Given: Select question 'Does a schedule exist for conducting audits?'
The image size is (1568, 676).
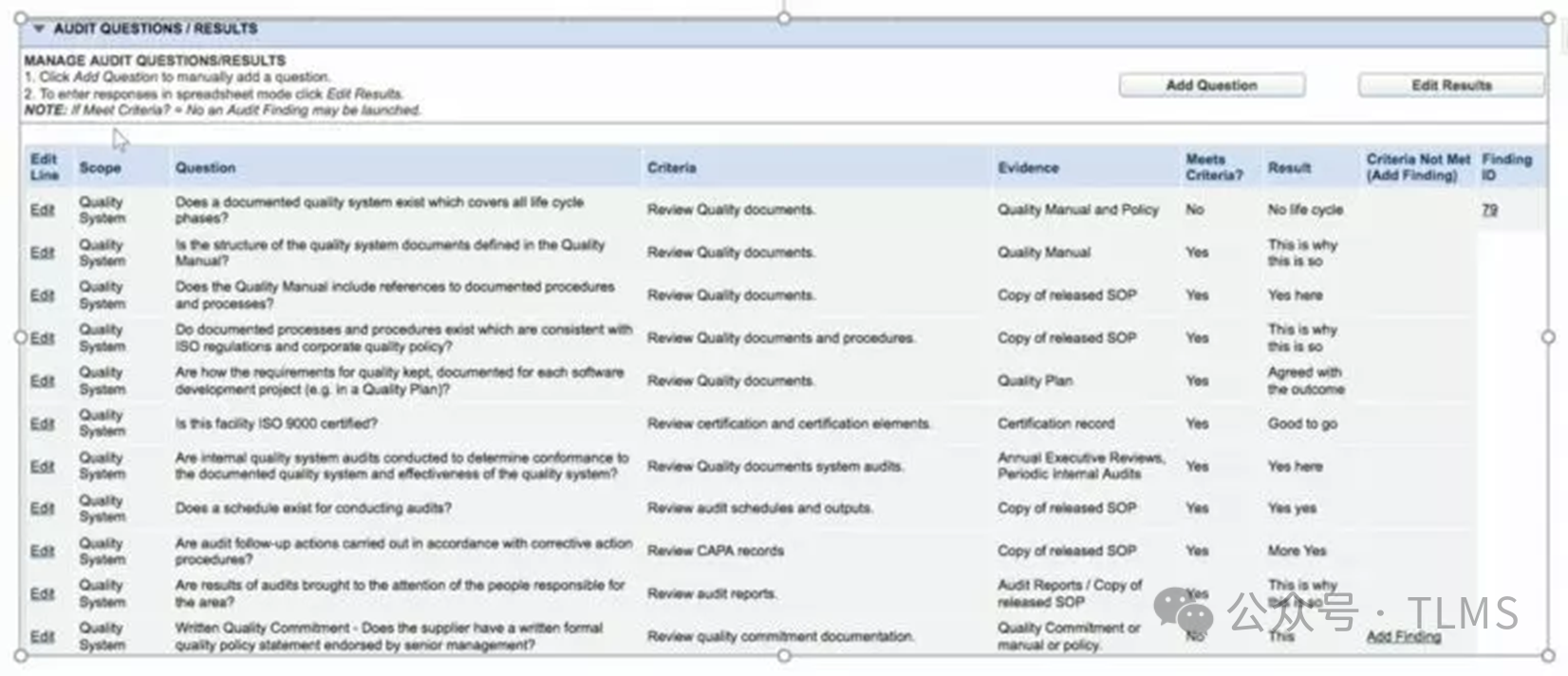Looking at the screenshot, I should 313,508.
